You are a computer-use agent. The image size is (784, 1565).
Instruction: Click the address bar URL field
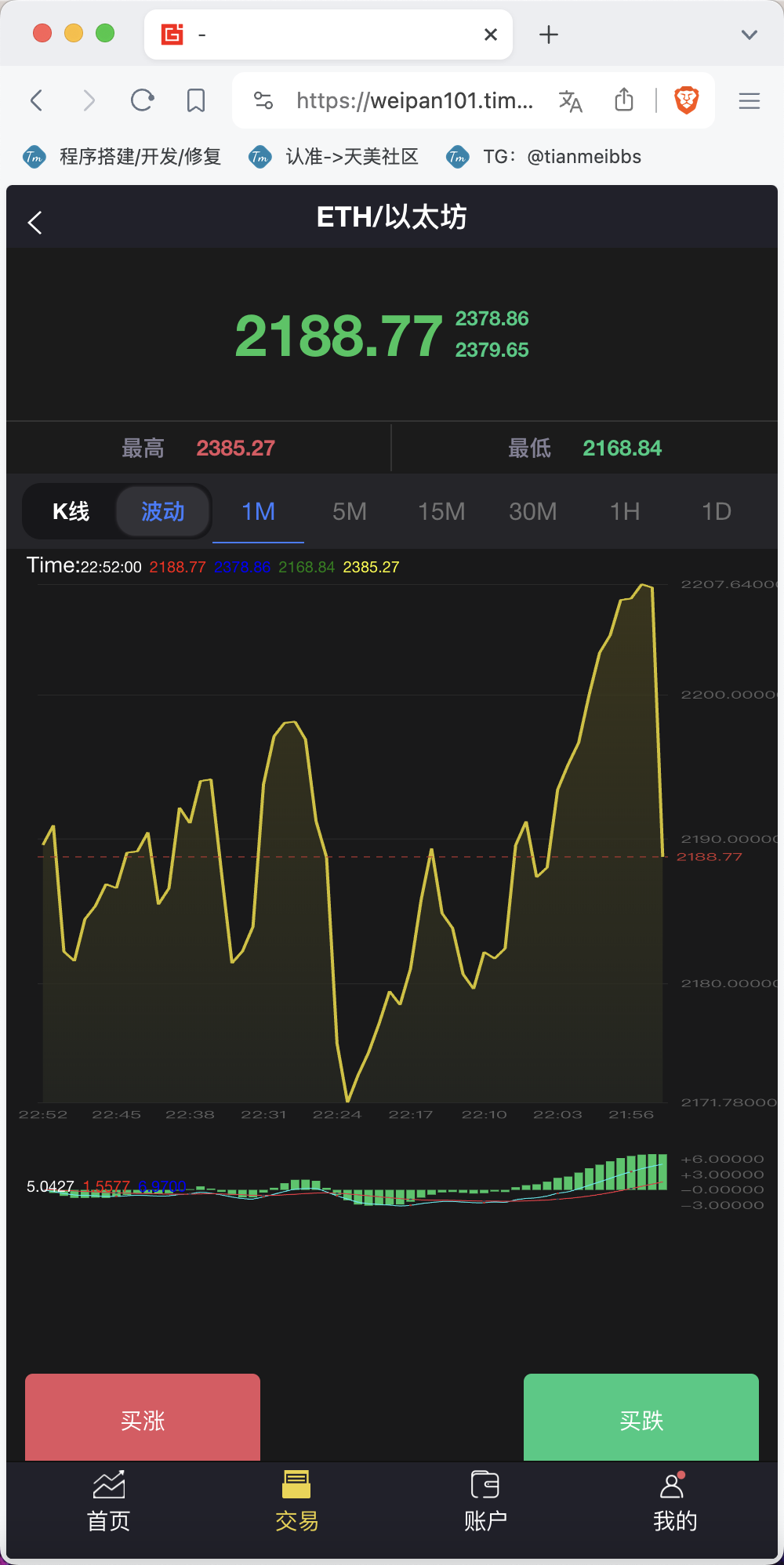[x=415, y=100]
